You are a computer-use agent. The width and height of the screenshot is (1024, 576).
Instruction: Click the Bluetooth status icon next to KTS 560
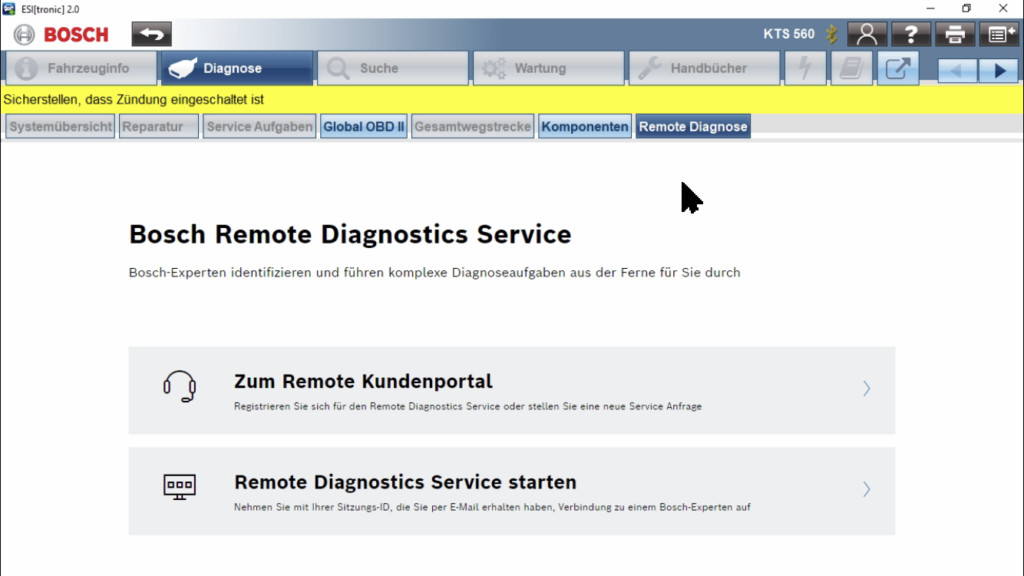click(x=831, y=34)
